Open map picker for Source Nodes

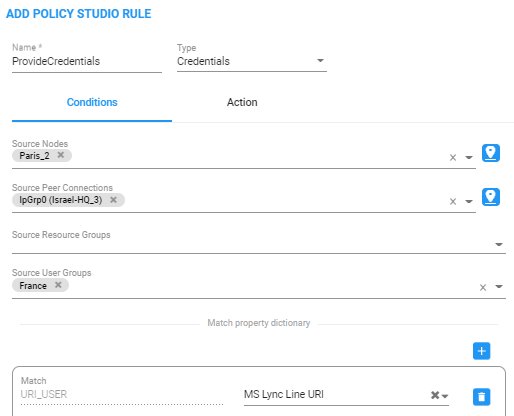coord(490,153)
